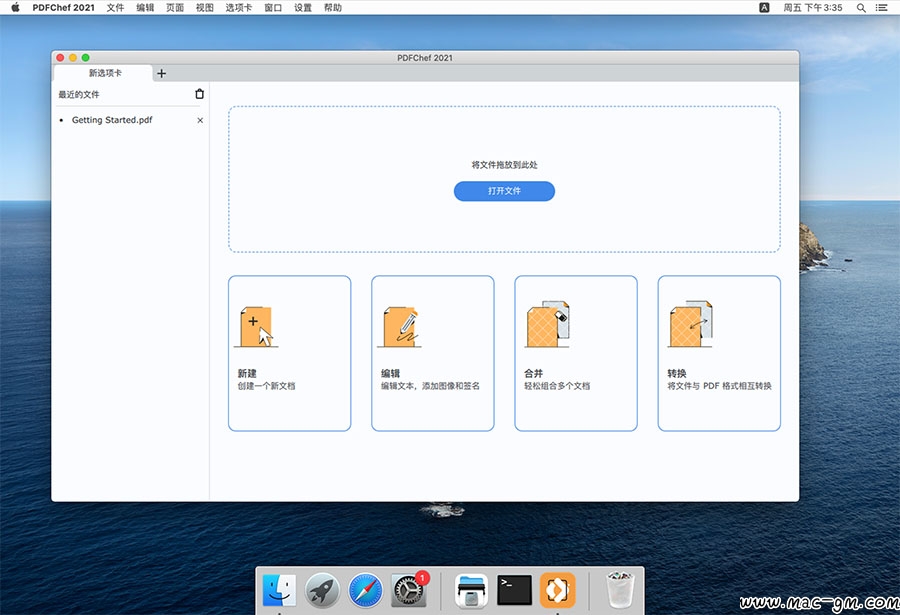
Task: Open the Notification Center list icon
Action: coord(882,7)
